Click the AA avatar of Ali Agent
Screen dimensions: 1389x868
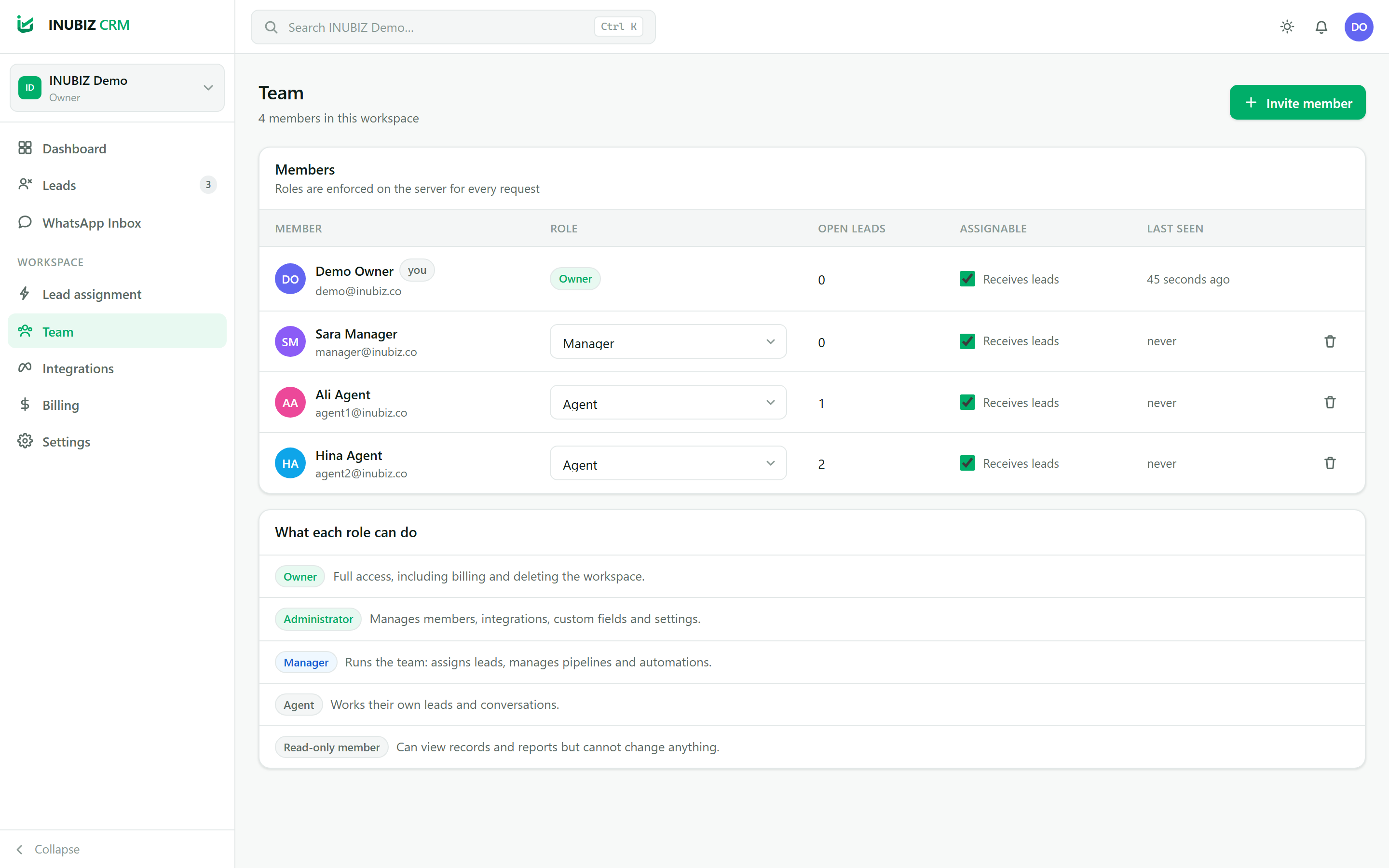(290, 403)
